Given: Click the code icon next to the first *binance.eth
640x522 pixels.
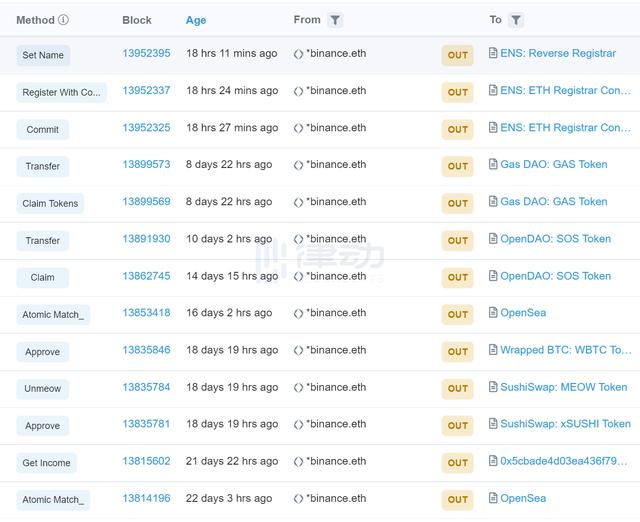Looking at the screenshot, I should [x=298, y=54].
